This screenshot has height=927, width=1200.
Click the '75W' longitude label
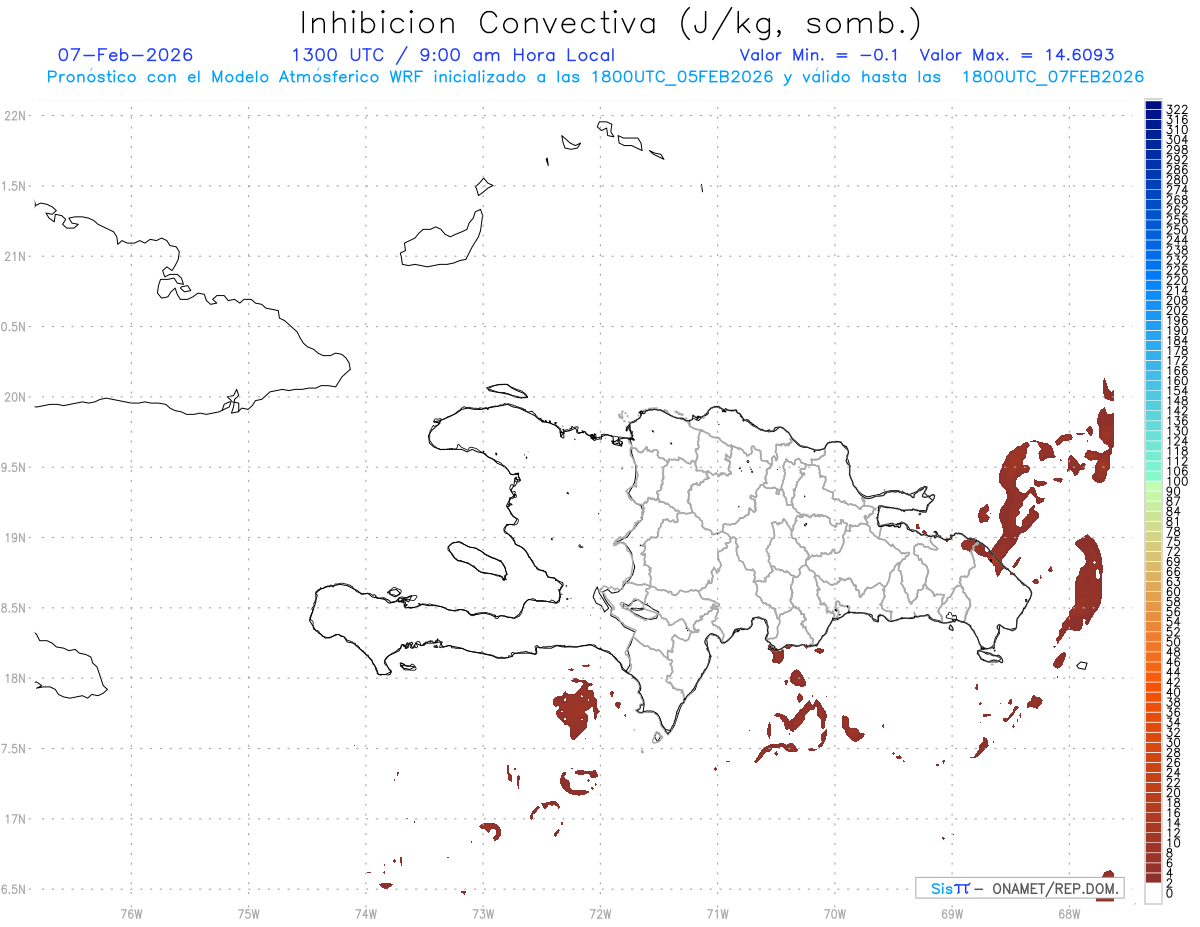click(x=249, y=912)
